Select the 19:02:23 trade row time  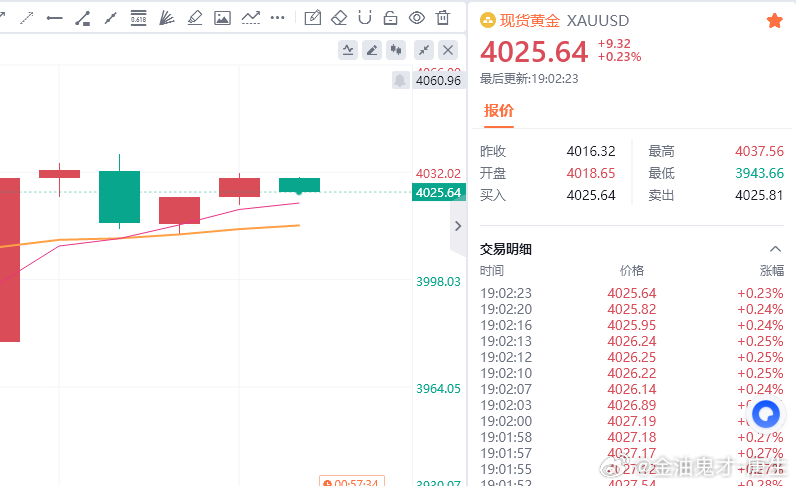(506, 293)
